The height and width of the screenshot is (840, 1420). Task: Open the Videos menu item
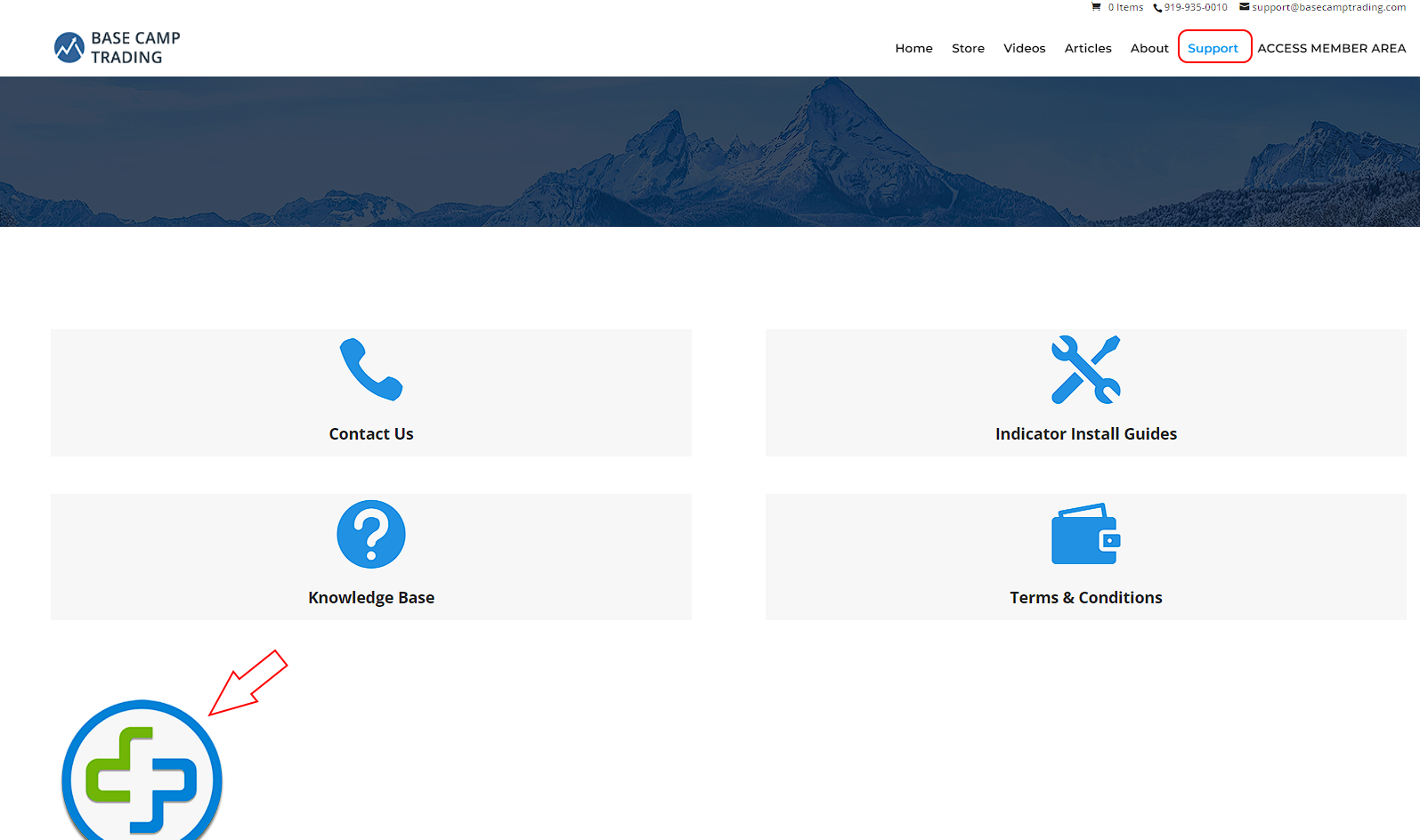(x=1024, y=48)
